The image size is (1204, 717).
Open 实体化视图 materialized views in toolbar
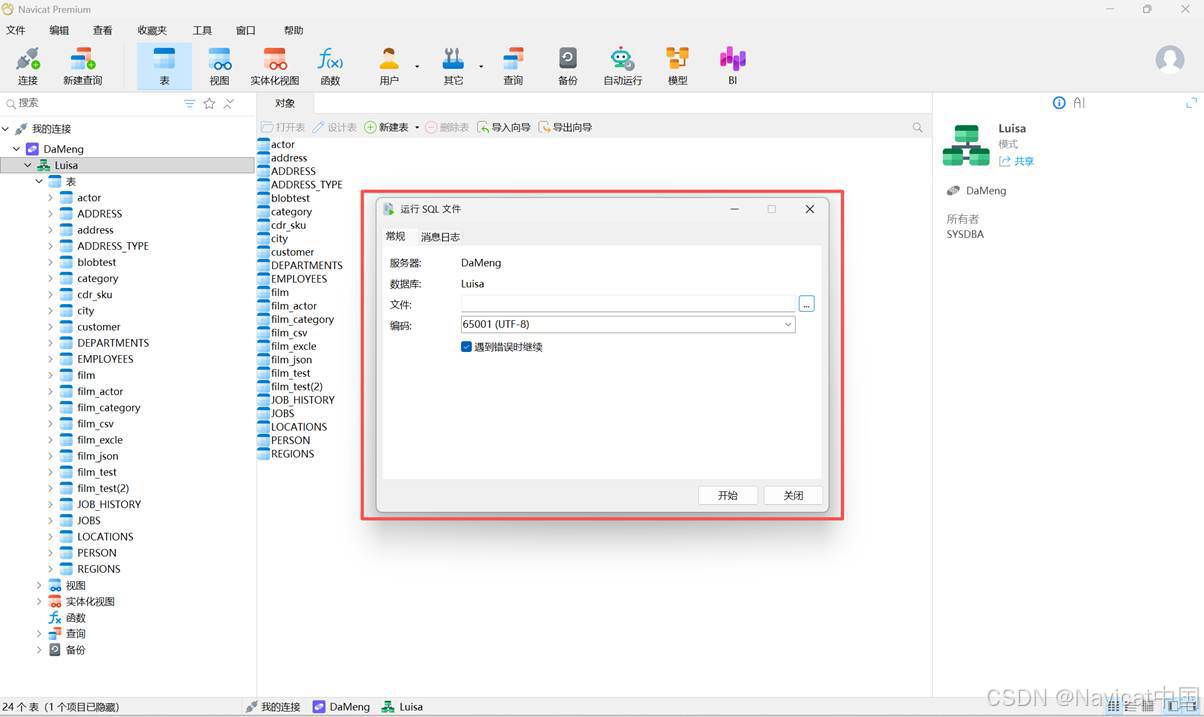click(275, 66)
